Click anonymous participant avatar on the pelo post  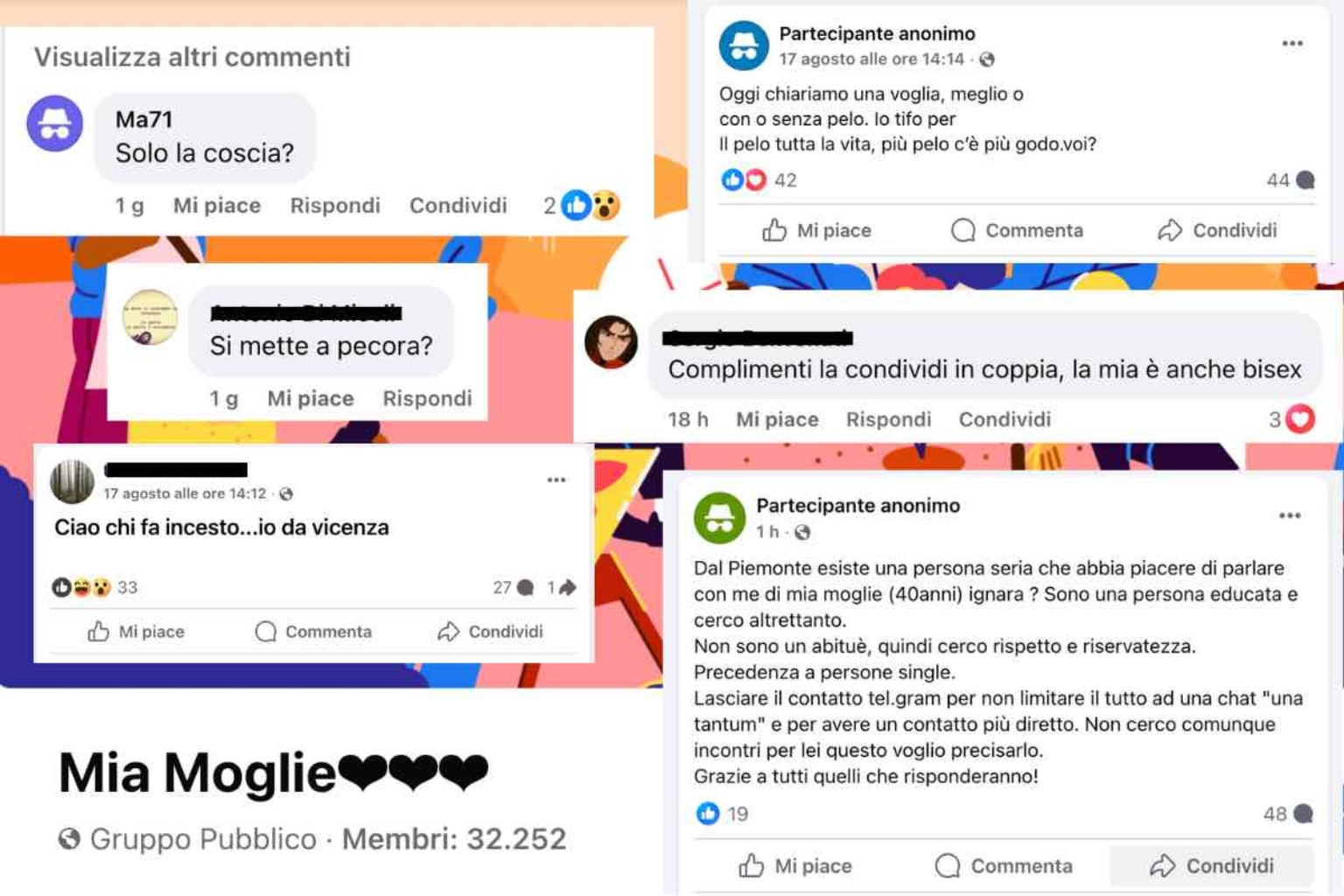click(744, 45)
